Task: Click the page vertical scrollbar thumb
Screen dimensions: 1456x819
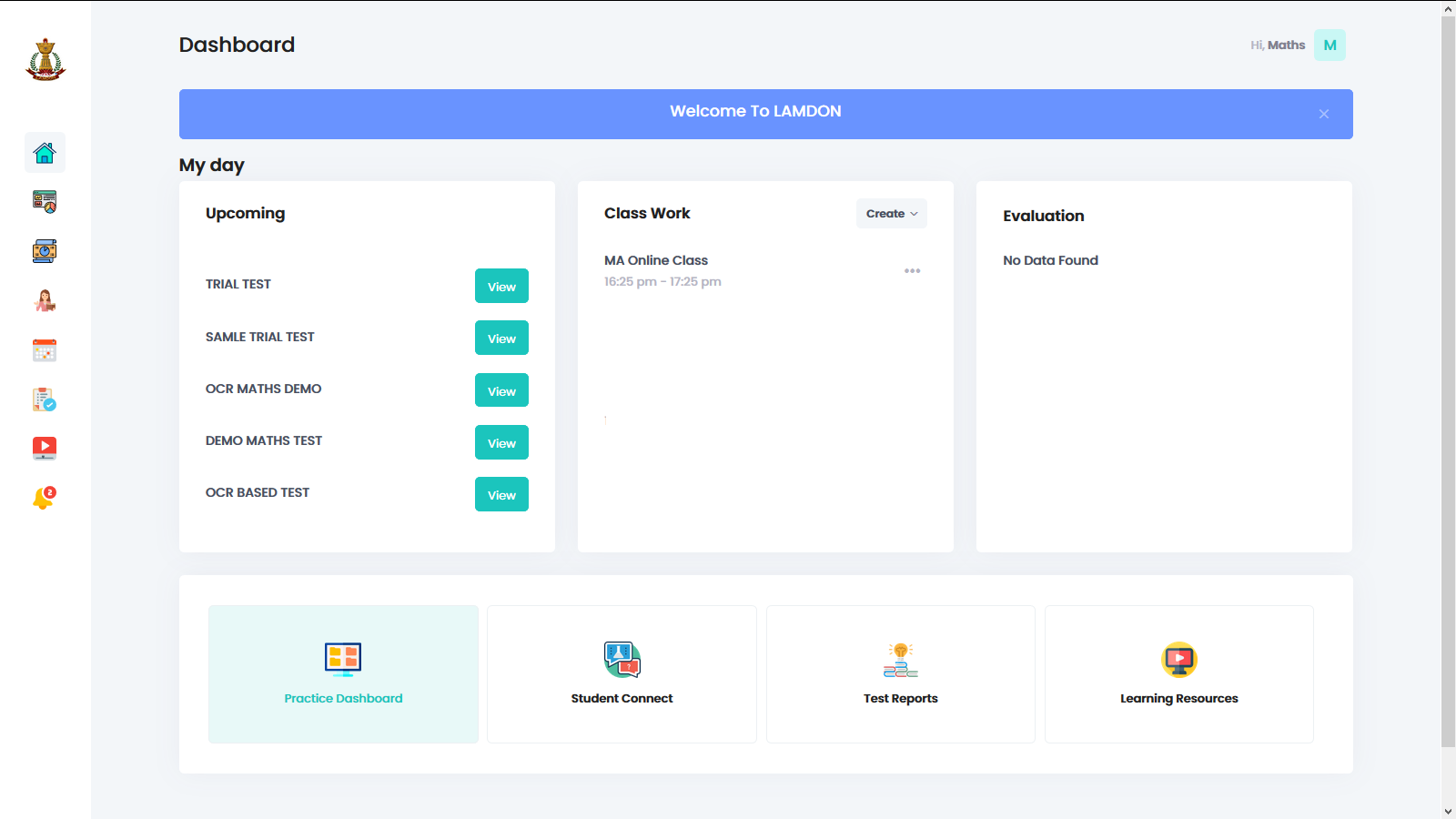Action: (x=1449, y=382)
